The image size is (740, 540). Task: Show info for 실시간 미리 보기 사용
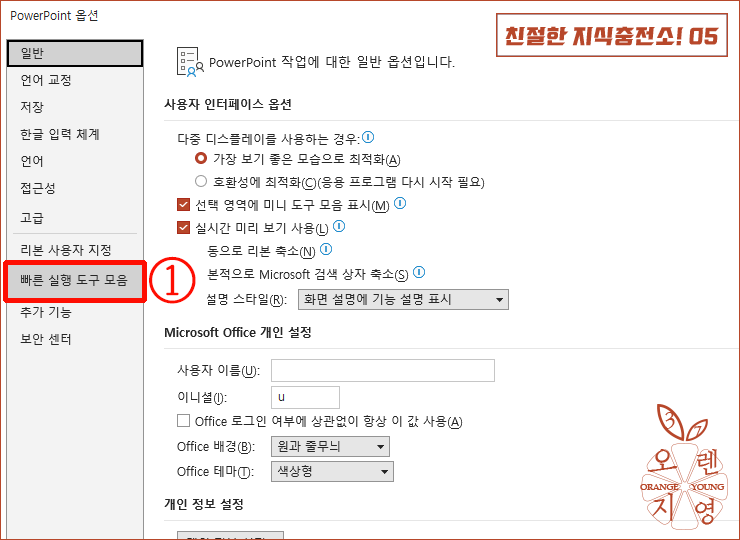point(339,226)
